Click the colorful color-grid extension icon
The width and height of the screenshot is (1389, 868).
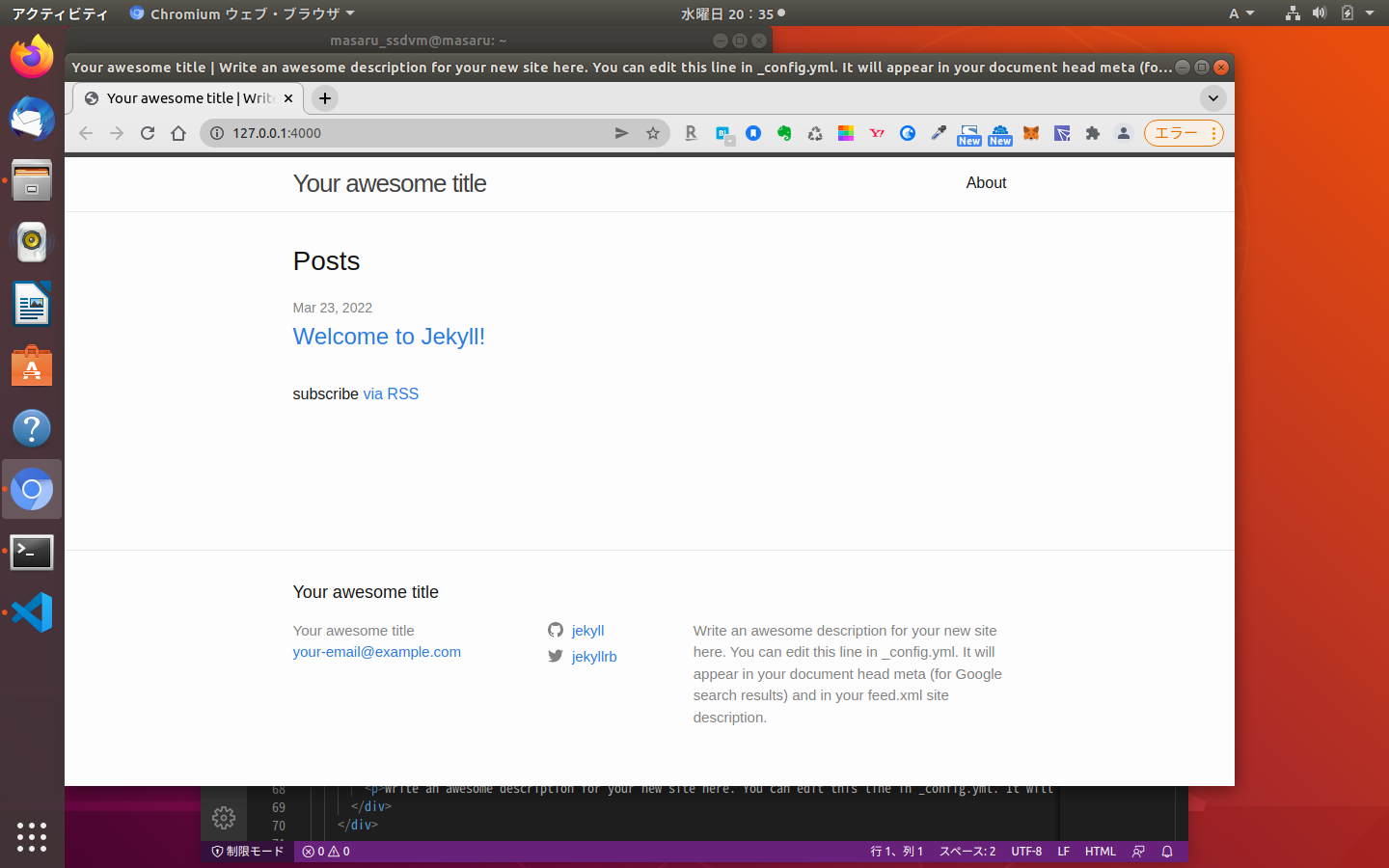(x=845, y=133)
